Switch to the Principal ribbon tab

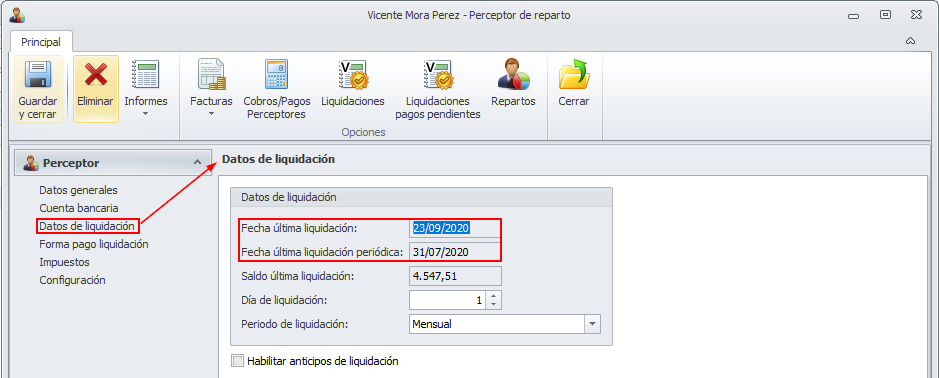pyautogui.click(x=41, y=43)
